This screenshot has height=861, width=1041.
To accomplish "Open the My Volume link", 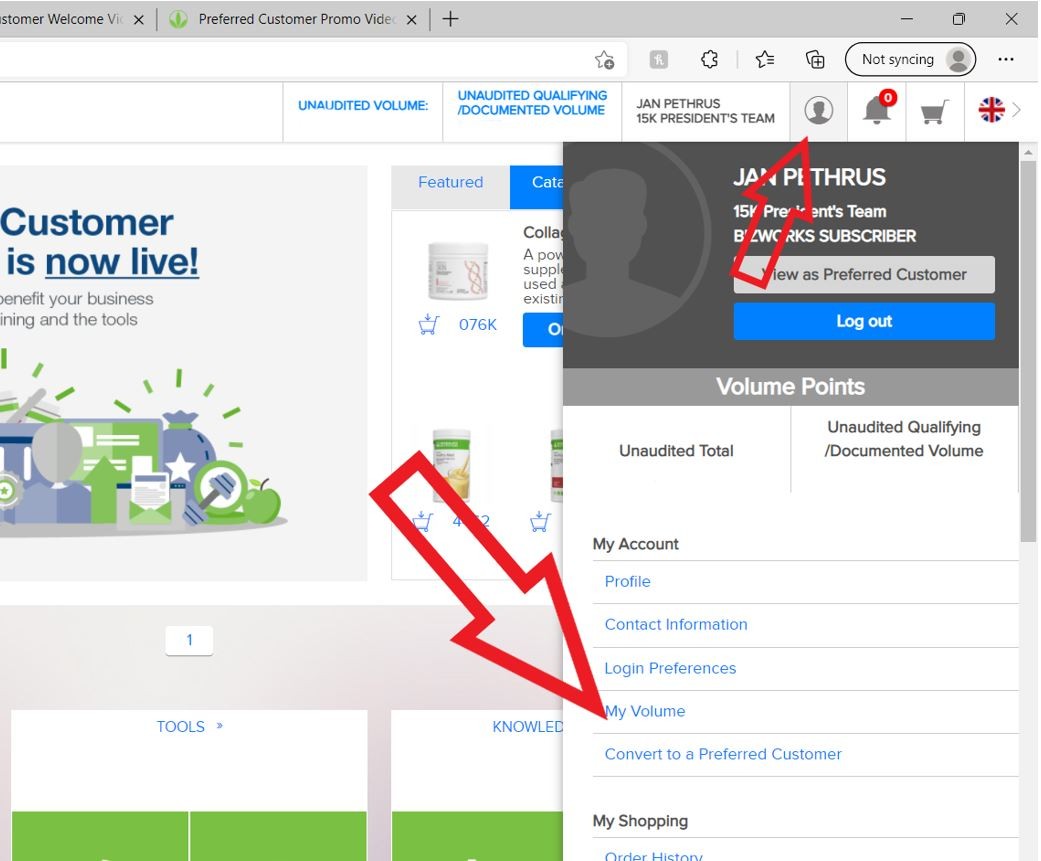I will [645, 711].
